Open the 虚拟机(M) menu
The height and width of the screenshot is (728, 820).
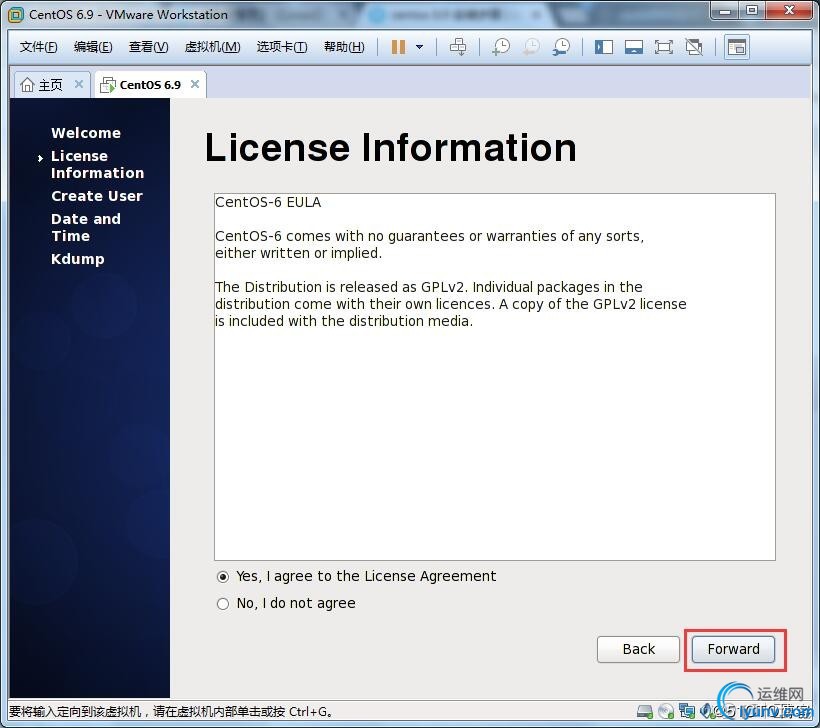coord(212,47)
